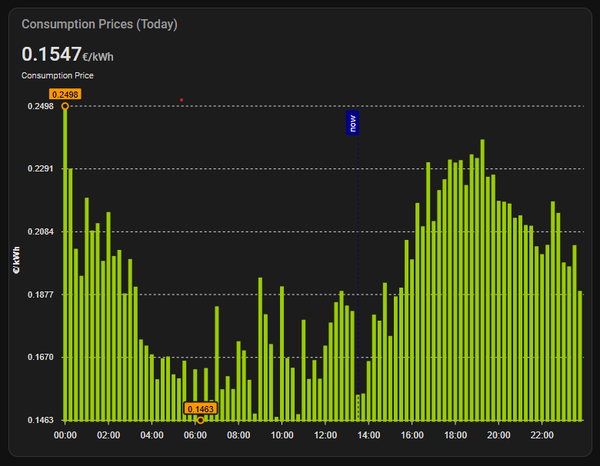Click the orange 0.1463 minimum price label
Viewport: 600px width, 466px height.
pyautogui.click(x=200, y=408)
